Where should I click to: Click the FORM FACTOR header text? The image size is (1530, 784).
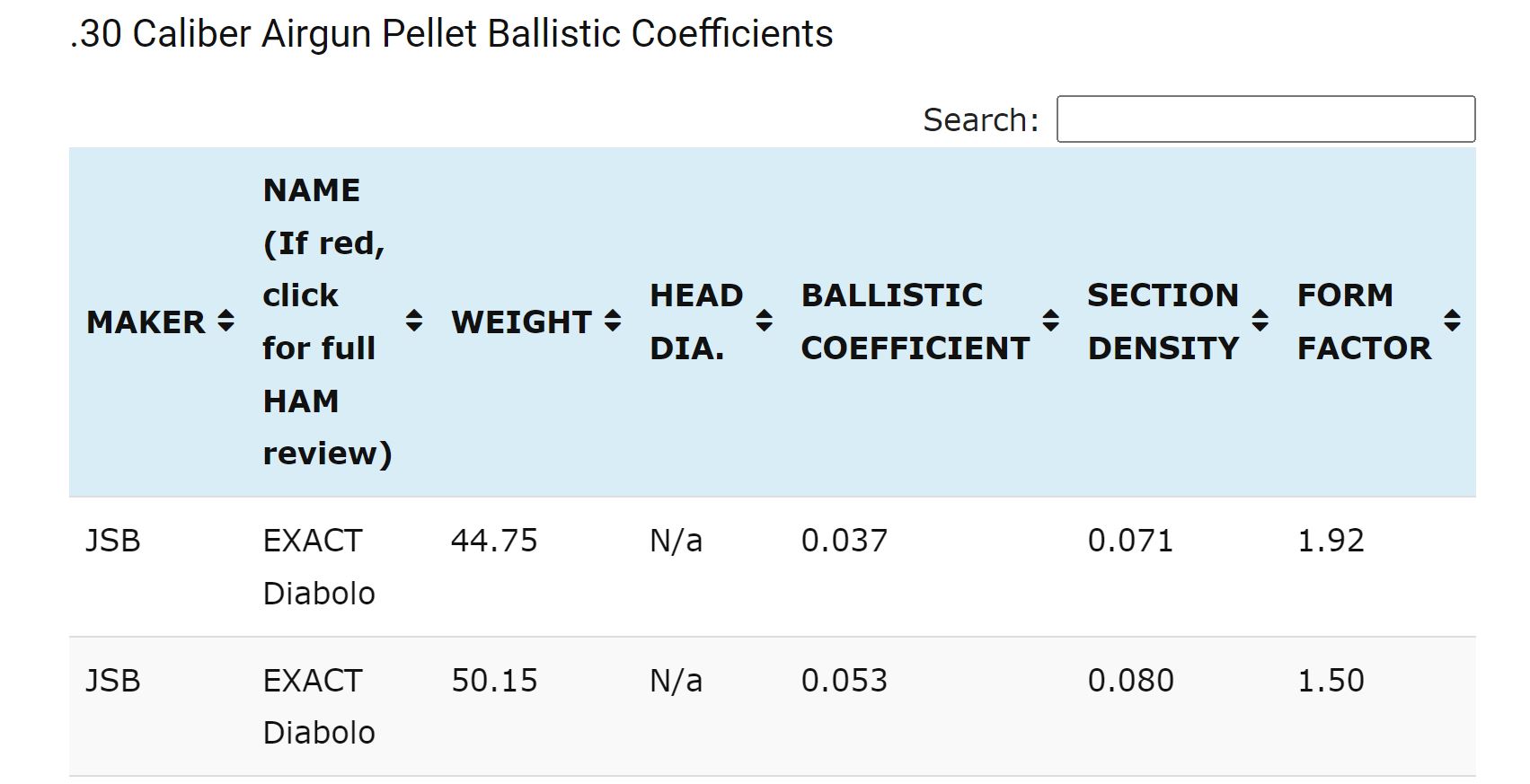click(1364, 322)
